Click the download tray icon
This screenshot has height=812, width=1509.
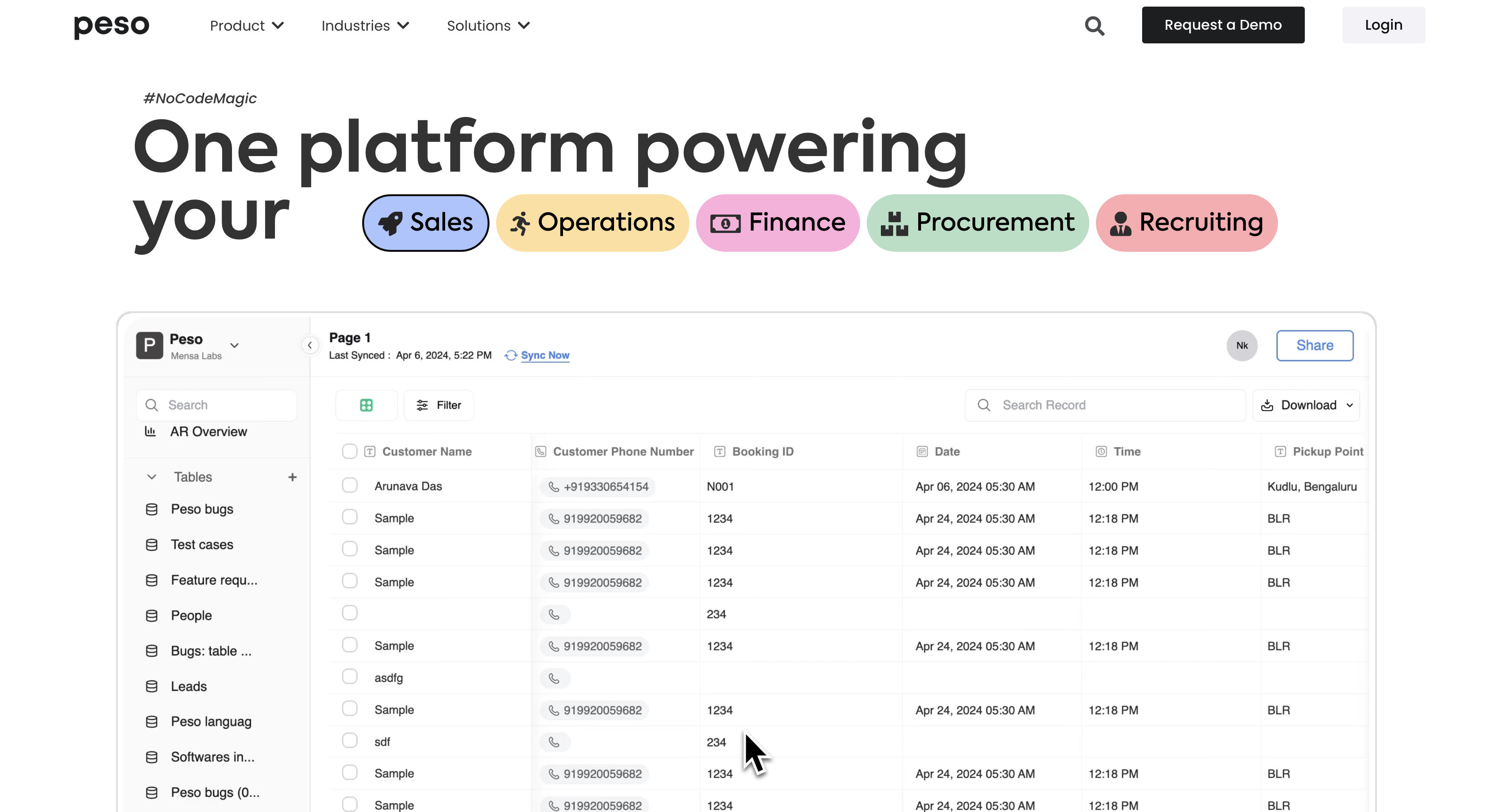pyautogui.click(x=1267, y=406)
